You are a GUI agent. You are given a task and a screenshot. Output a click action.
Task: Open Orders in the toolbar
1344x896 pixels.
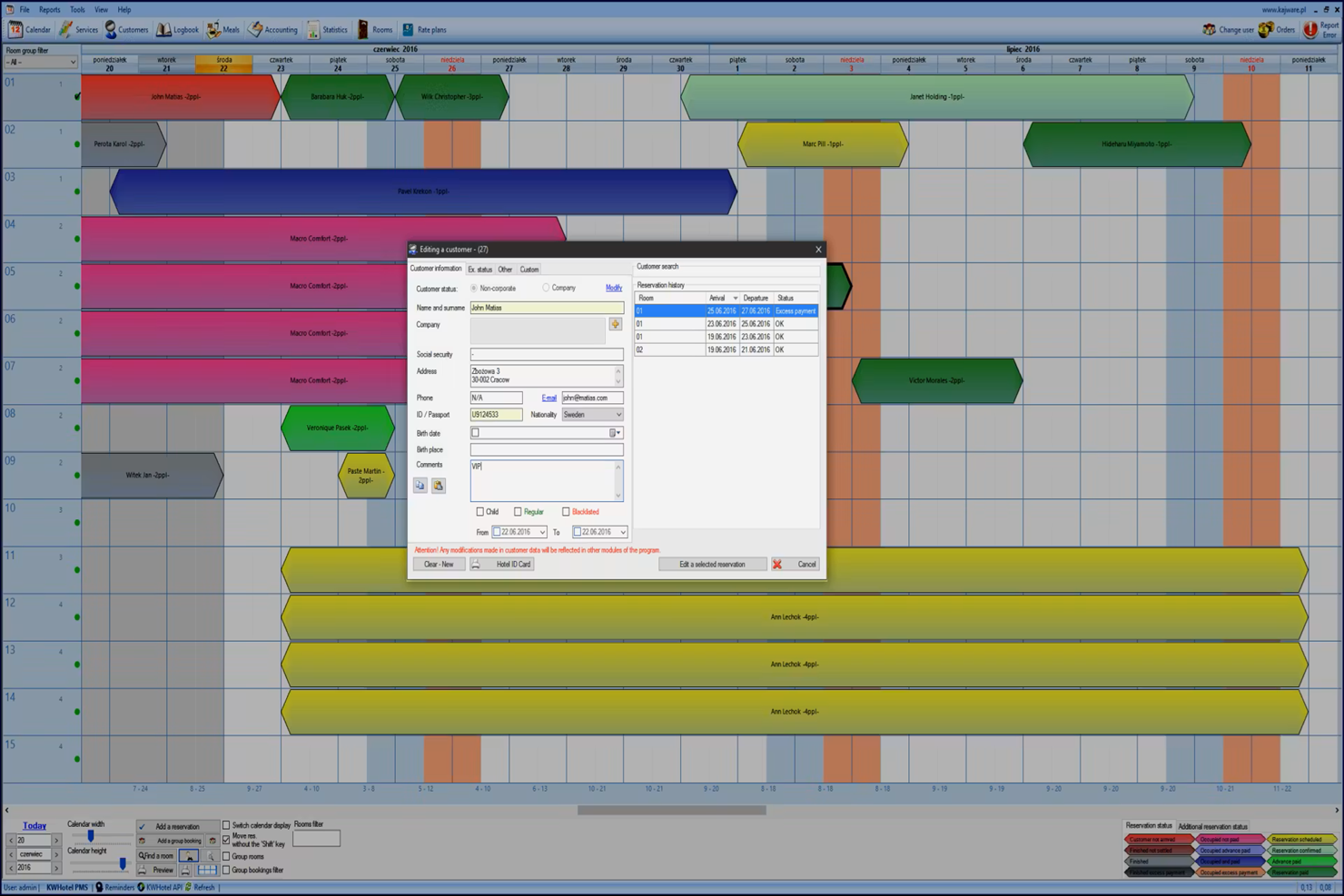coord(1277,30)
